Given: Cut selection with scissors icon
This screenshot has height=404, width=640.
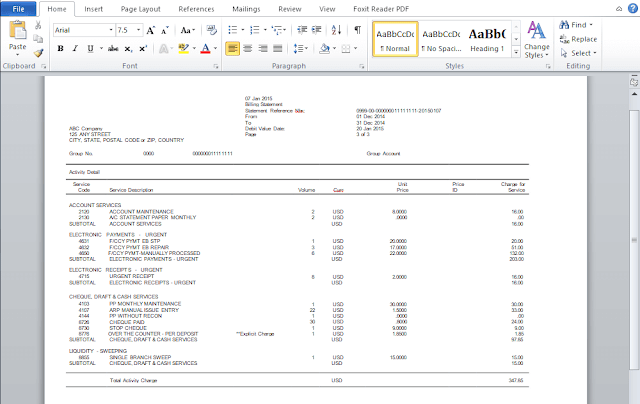Looking at the screenshot, I should 38,25.
